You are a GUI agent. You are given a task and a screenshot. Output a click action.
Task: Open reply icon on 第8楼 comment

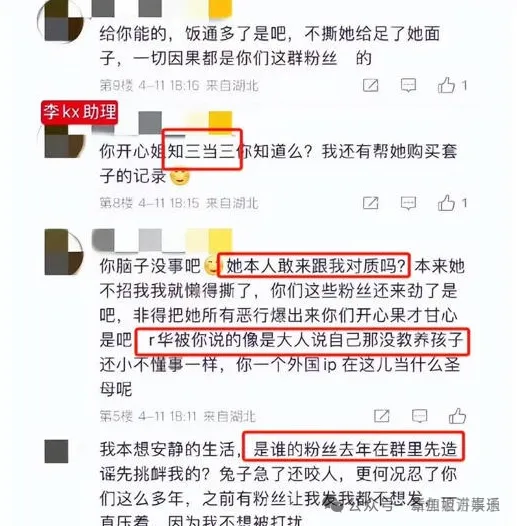tap(408, 203)
